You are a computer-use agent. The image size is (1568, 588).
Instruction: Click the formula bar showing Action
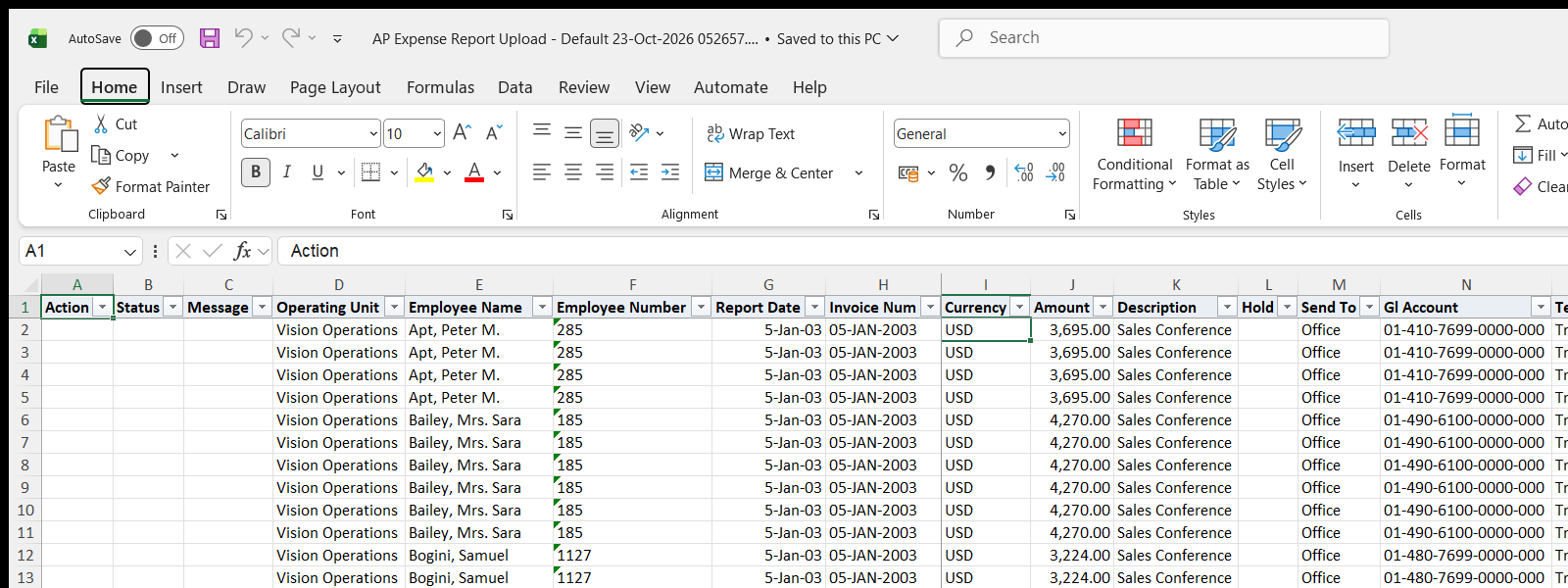click(x=921, y=251)
